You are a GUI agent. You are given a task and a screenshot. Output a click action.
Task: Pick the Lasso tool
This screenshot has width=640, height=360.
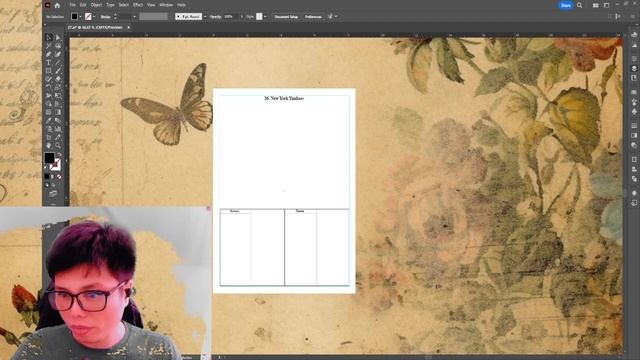58,46
